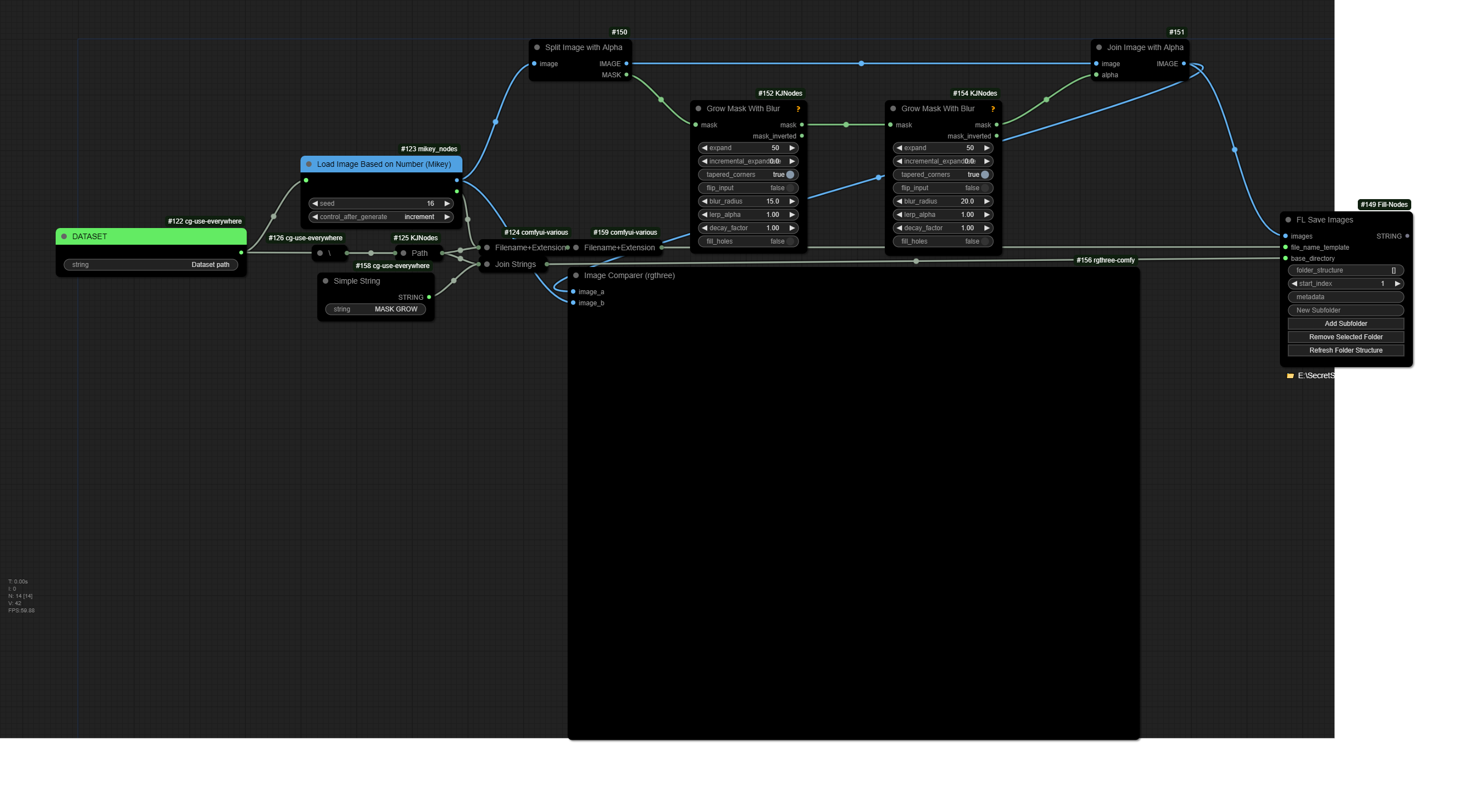Increase expand on Grow Mask #152 with right arrow

(791, 148)
